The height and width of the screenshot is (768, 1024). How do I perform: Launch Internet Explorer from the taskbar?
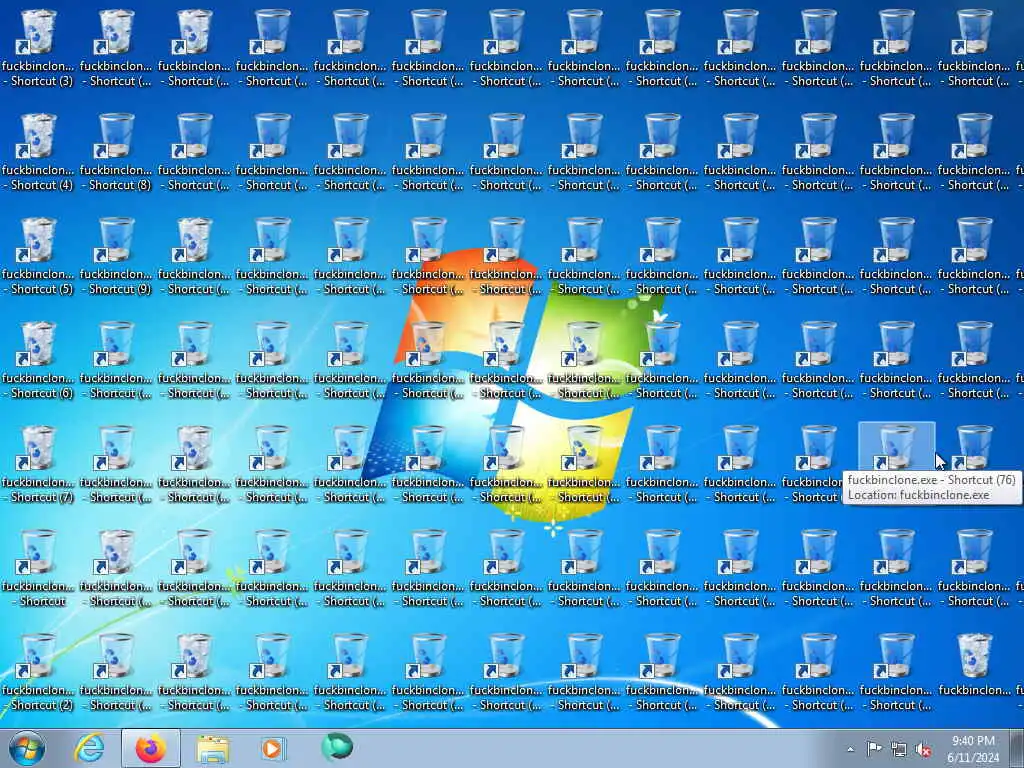click(89, 748)
